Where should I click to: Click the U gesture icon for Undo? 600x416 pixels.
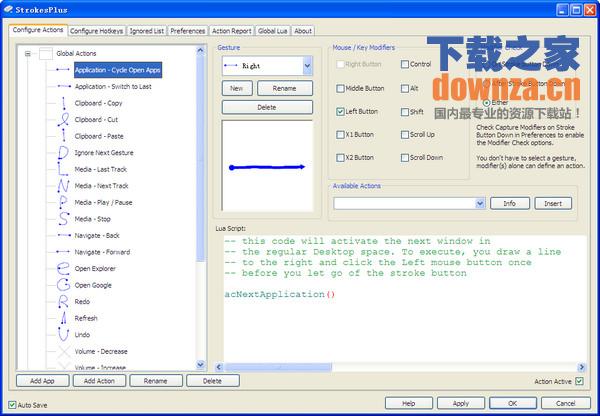pos(63,334)
